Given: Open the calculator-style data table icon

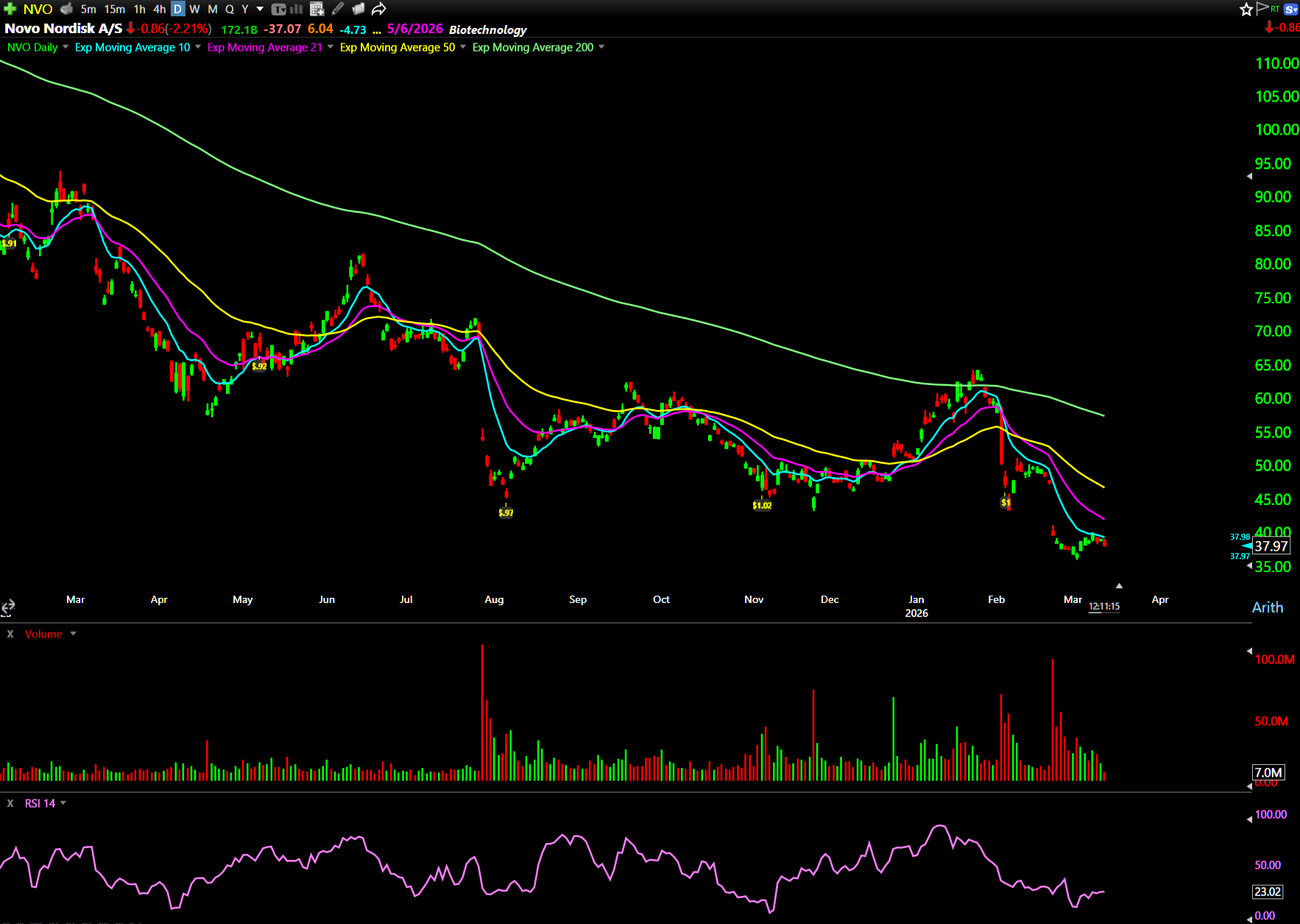Looking at the screenshot, I should [x=317, y=9].
